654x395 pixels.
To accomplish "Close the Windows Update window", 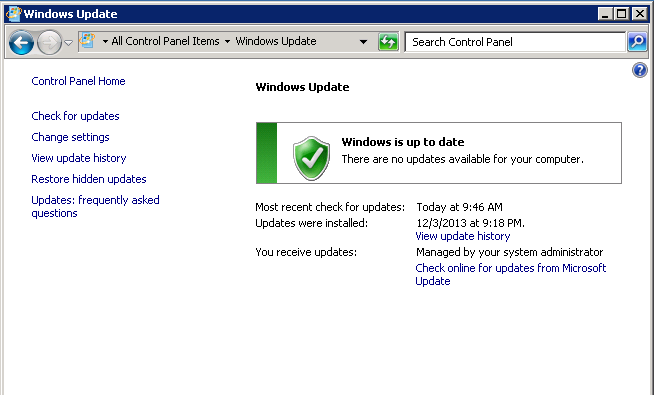I will 639,14.
